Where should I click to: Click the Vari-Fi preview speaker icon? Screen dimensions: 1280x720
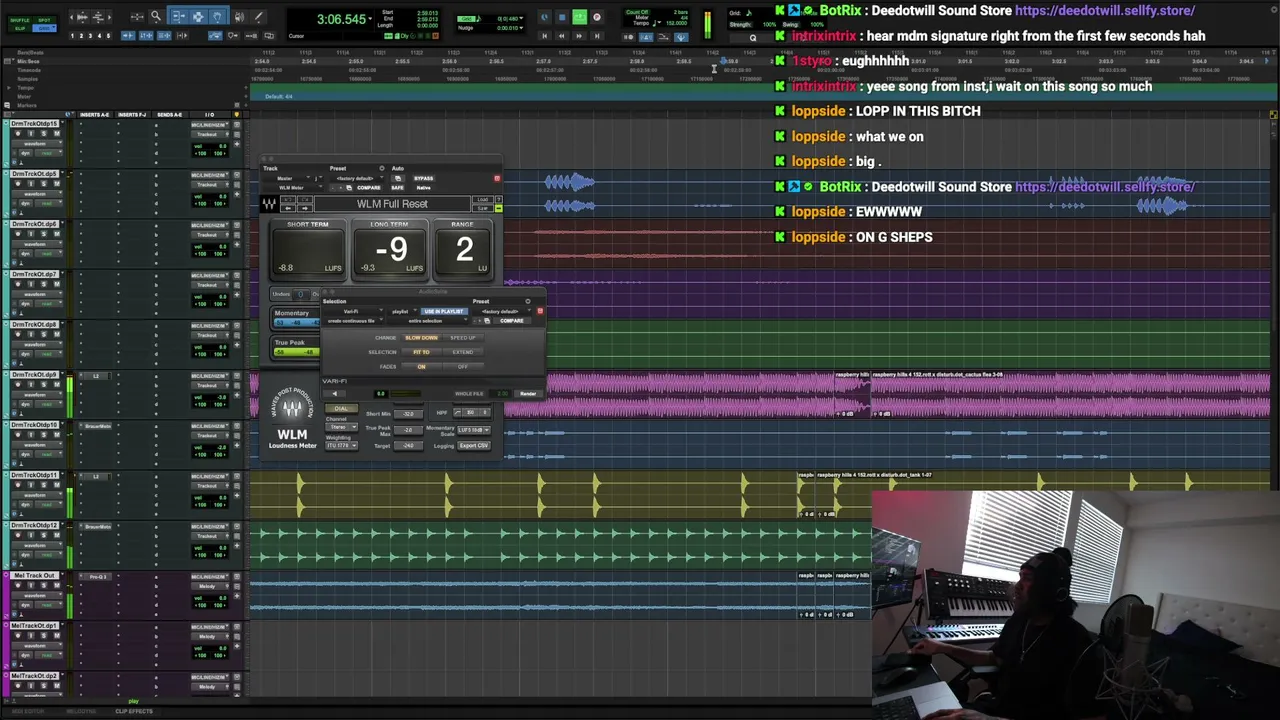pos(335,394)
